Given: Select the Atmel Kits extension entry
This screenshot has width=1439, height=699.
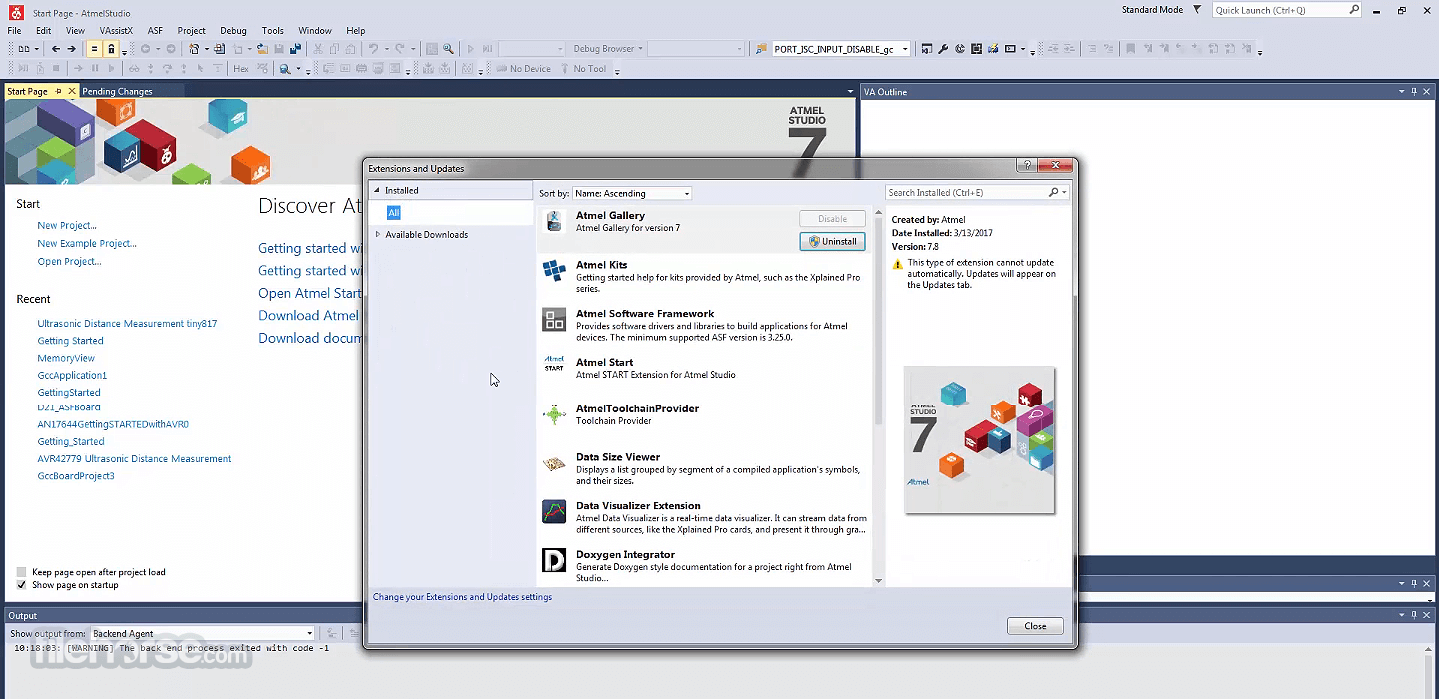Looking at the screenshot, I should coord(704,277).
